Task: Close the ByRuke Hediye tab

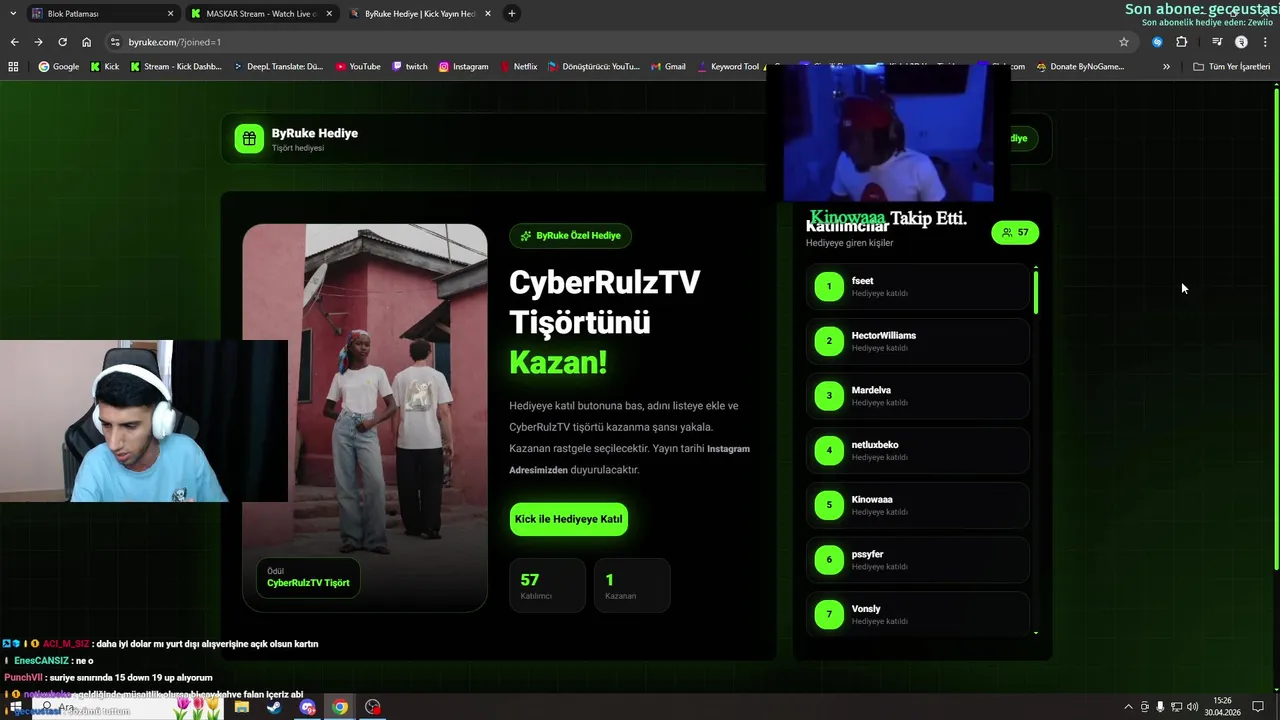Action: coord(488,13)
